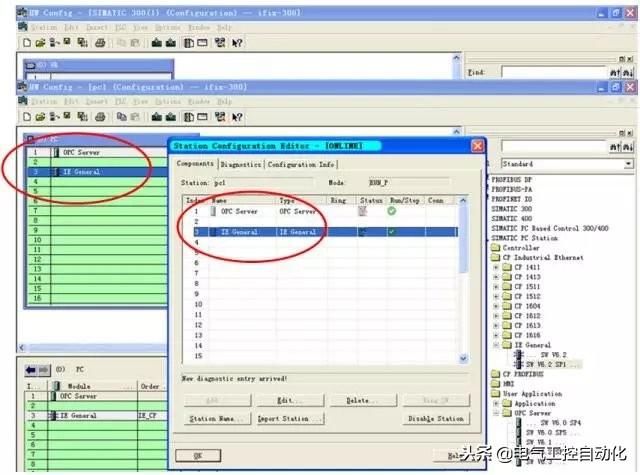640x475 pixels.
Task: Select IE General row in Station Configuration Editor
Action: point(325,232)
